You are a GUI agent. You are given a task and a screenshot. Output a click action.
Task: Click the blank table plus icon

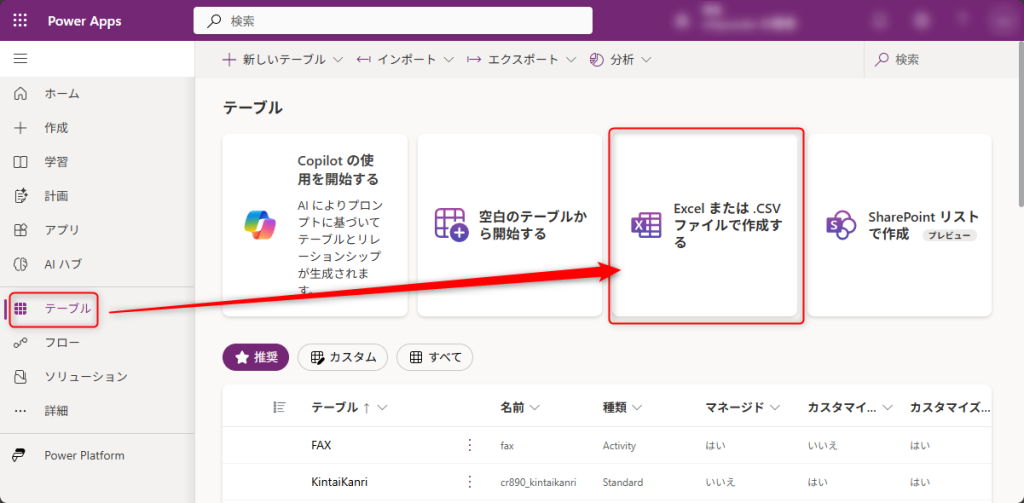[451, 225]
